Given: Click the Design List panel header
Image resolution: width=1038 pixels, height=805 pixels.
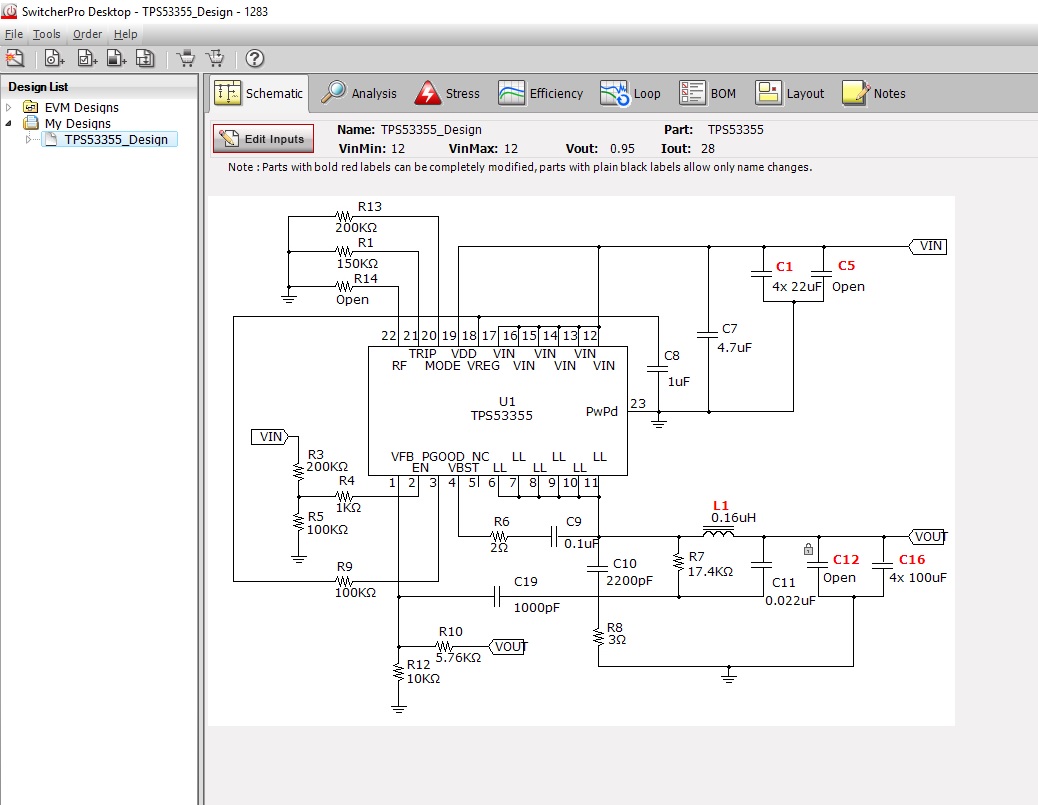Looking at the screenshot, I should coord(99,87).
